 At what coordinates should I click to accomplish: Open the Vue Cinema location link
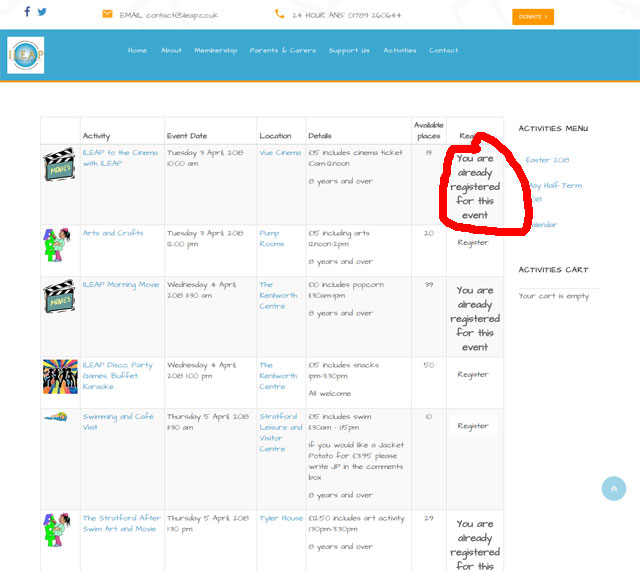click(280, 153)
